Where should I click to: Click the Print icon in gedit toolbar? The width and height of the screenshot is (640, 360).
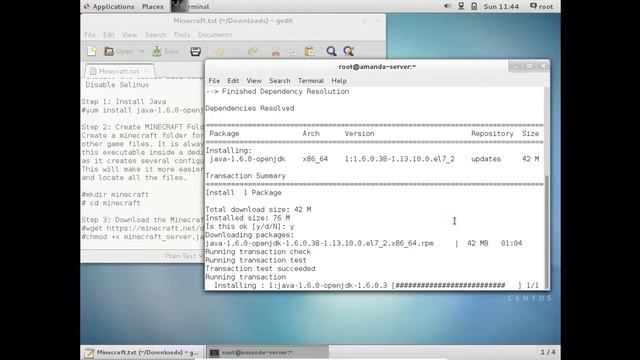(196, 51)
